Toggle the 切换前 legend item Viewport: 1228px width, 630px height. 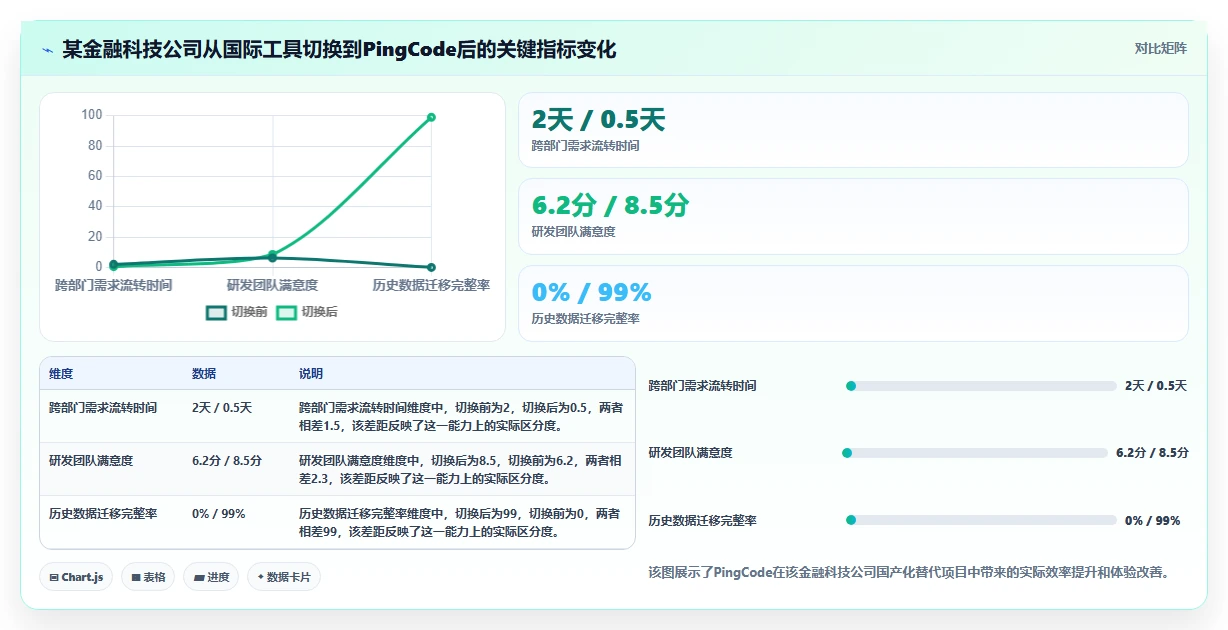[236, 312]
